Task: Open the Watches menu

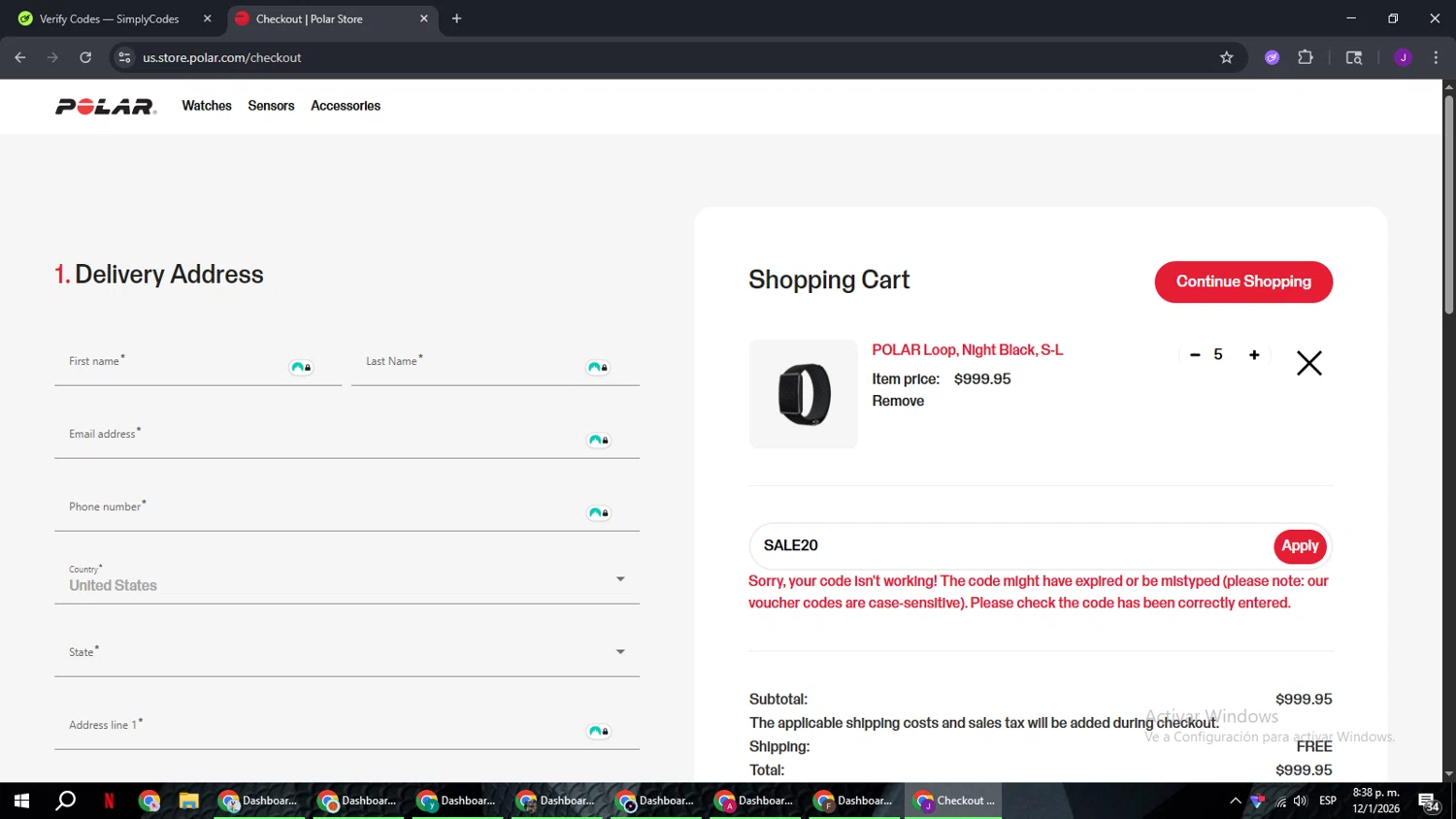Action: (x=207, y=106)
